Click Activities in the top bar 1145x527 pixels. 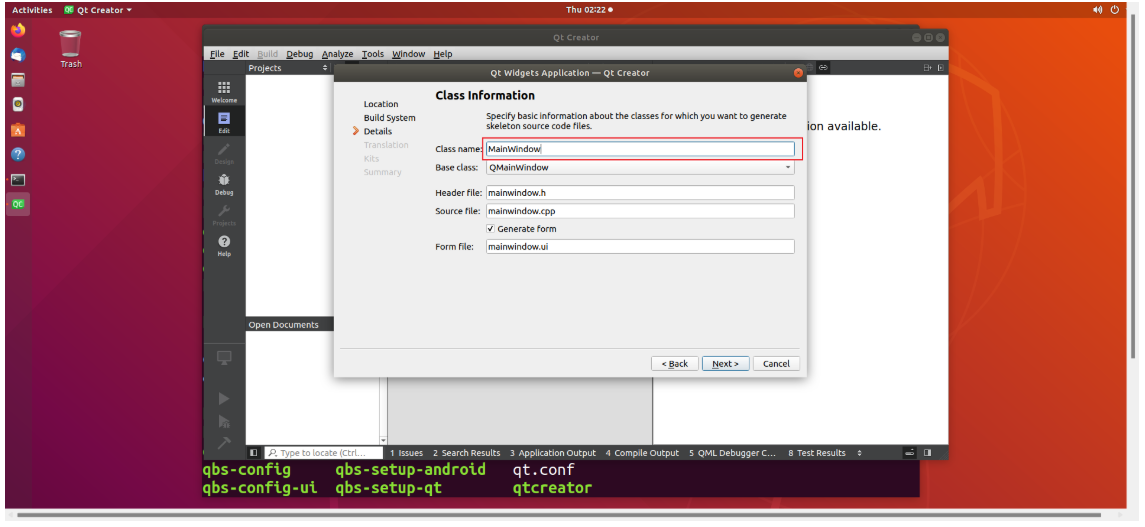click(x=32, y=10)
